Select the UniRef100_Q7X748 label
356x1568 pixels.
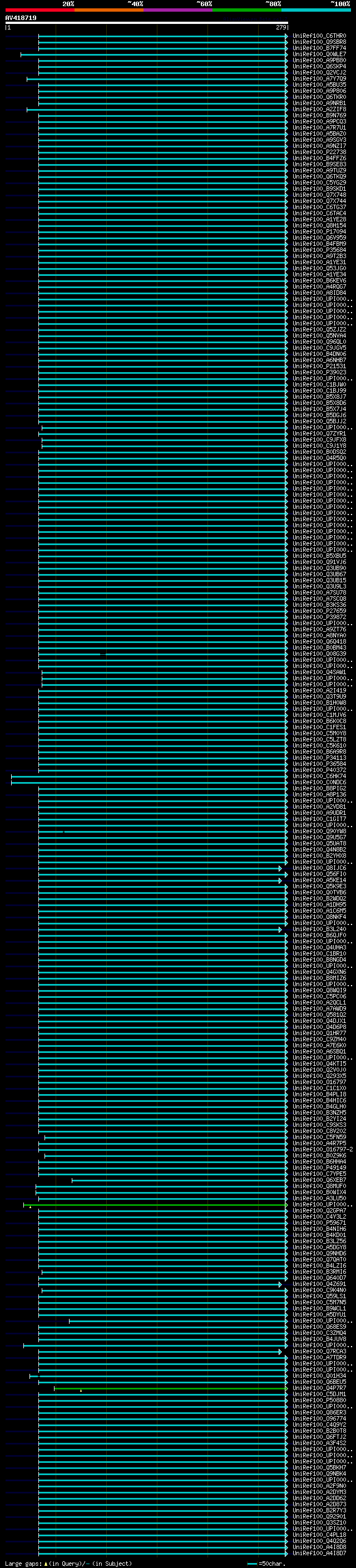[319, 195]
